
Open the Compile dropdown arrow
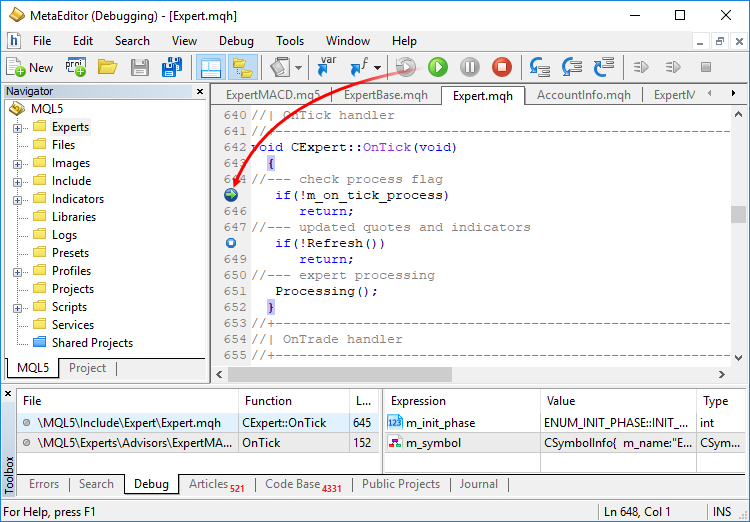pos(298,67)
